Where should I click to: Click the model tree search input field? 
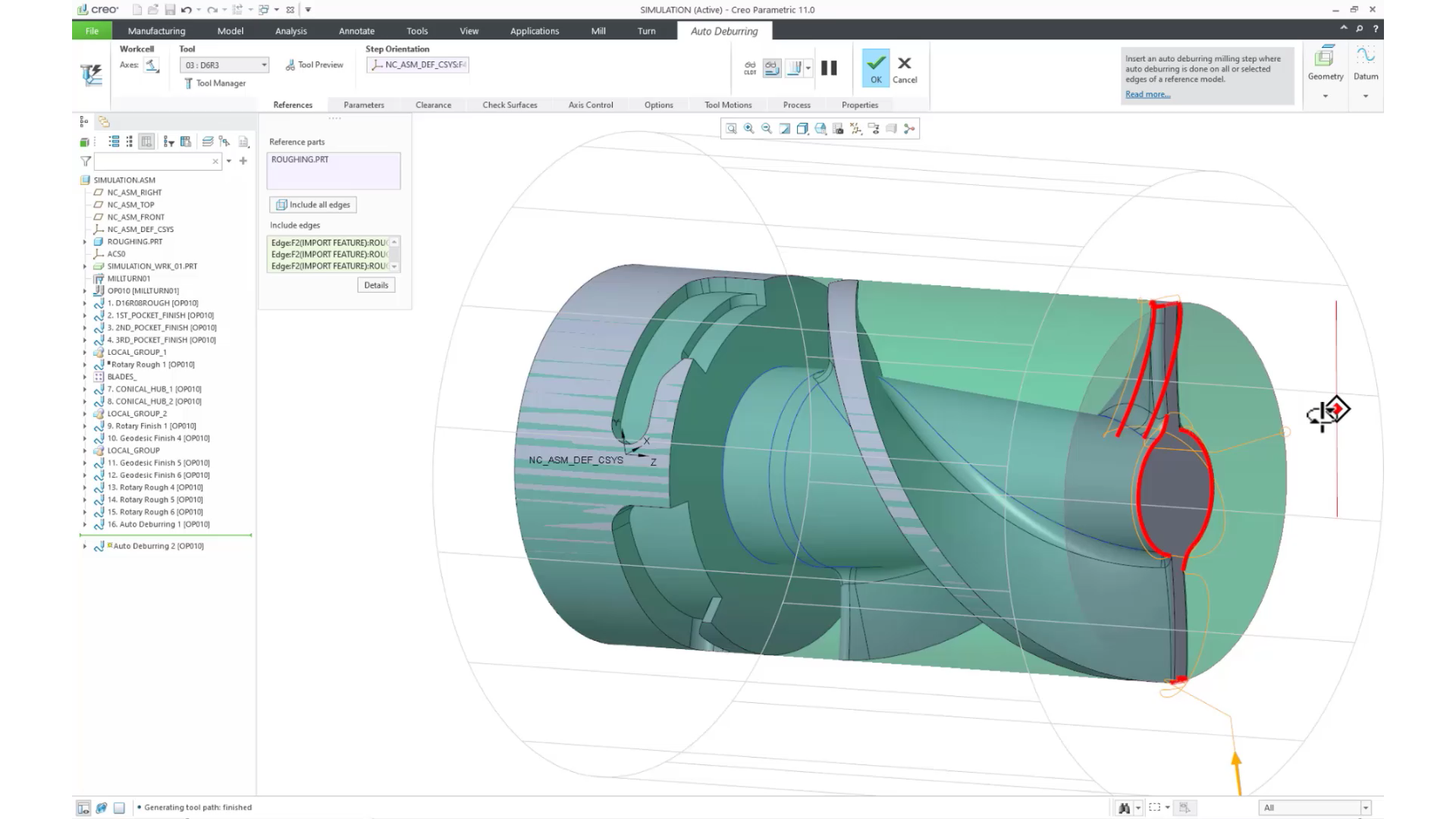tap(158, 162)
